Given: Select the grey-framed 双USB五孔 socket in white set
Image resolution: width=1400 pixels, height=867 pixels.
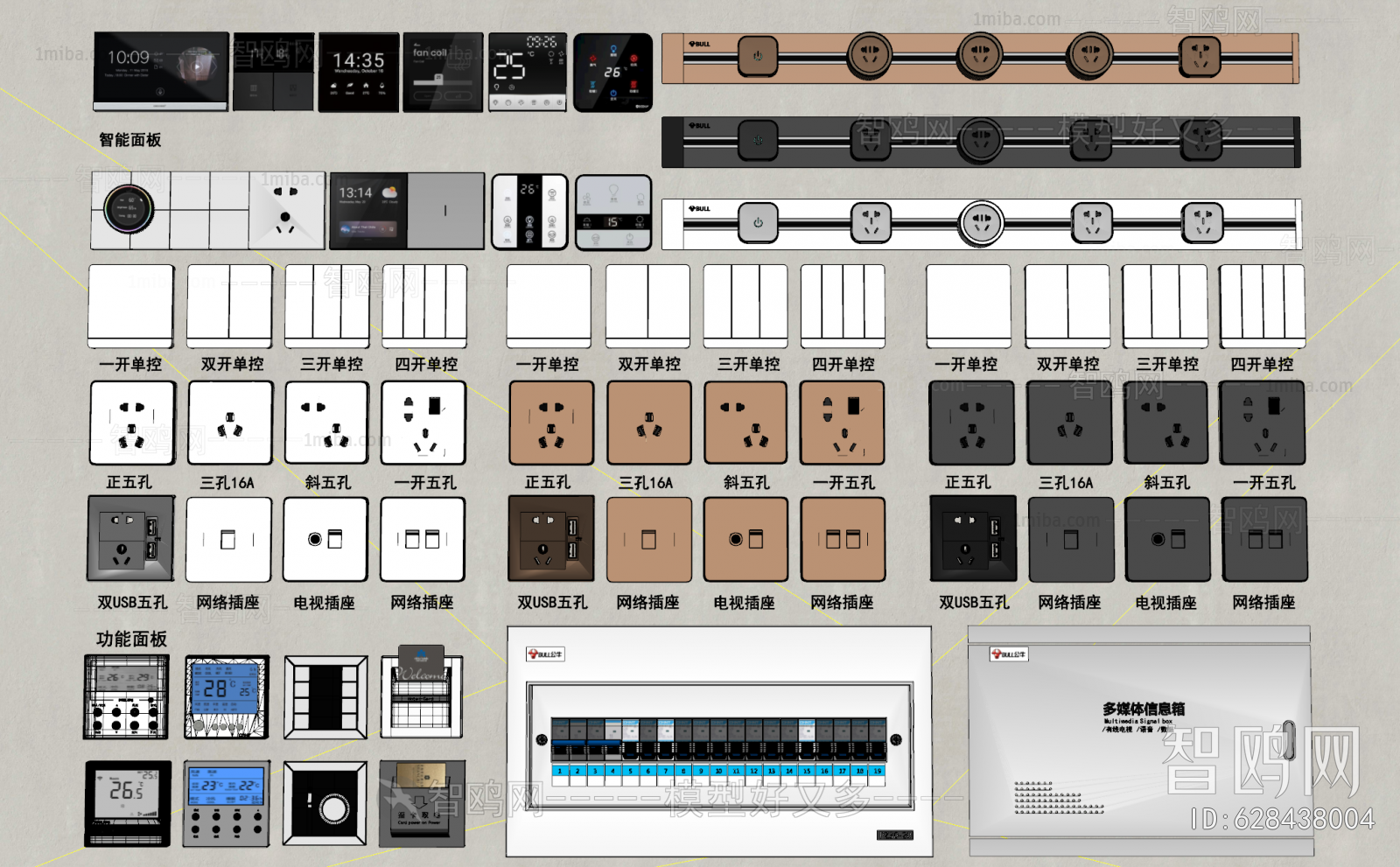Looking at the screenshot, I should pos(131,539).
